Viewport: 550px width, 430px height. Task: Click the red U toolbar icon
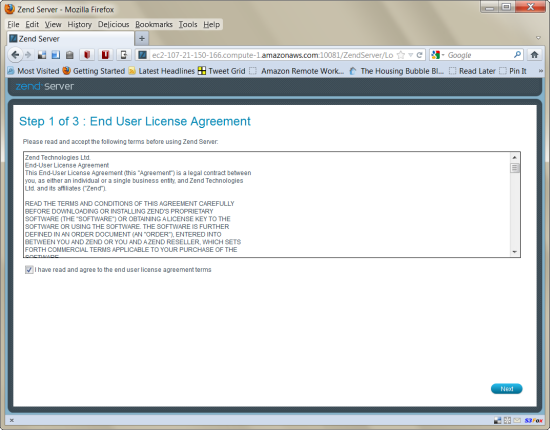105,55
